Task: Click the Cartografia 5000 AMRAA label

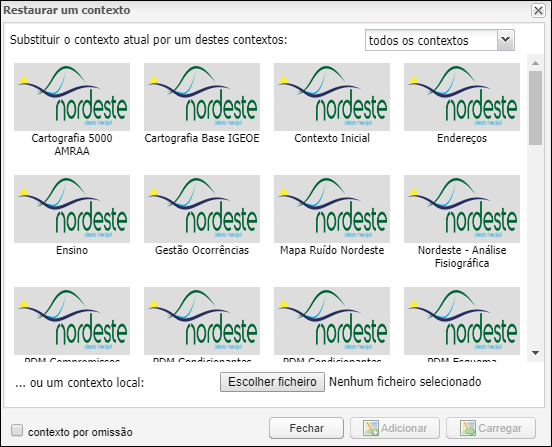Action: (x=72, y=145)
